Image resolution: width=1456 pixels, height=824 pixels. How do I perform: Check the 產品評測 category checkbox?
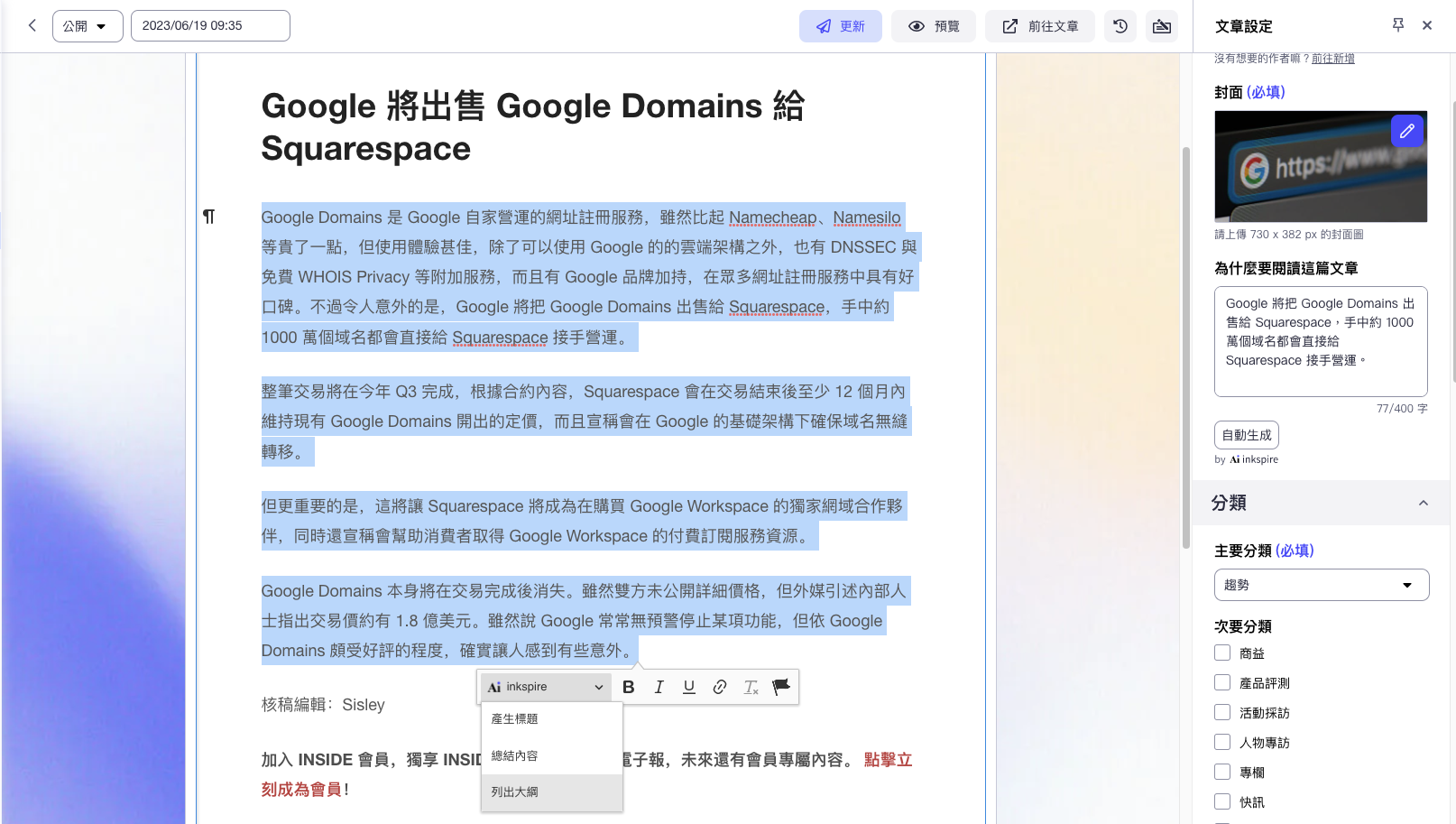click(1222, 682)
